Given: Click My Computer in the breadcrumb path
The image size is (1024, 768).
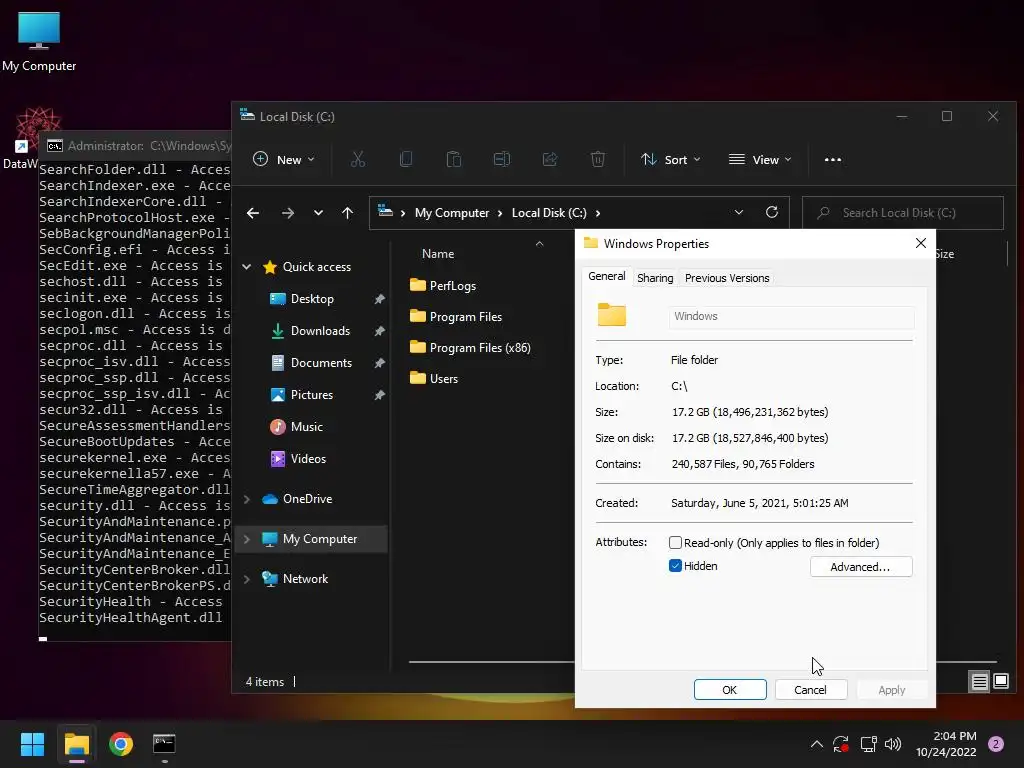Looking at the screenshot, I should tap(452, 213).
